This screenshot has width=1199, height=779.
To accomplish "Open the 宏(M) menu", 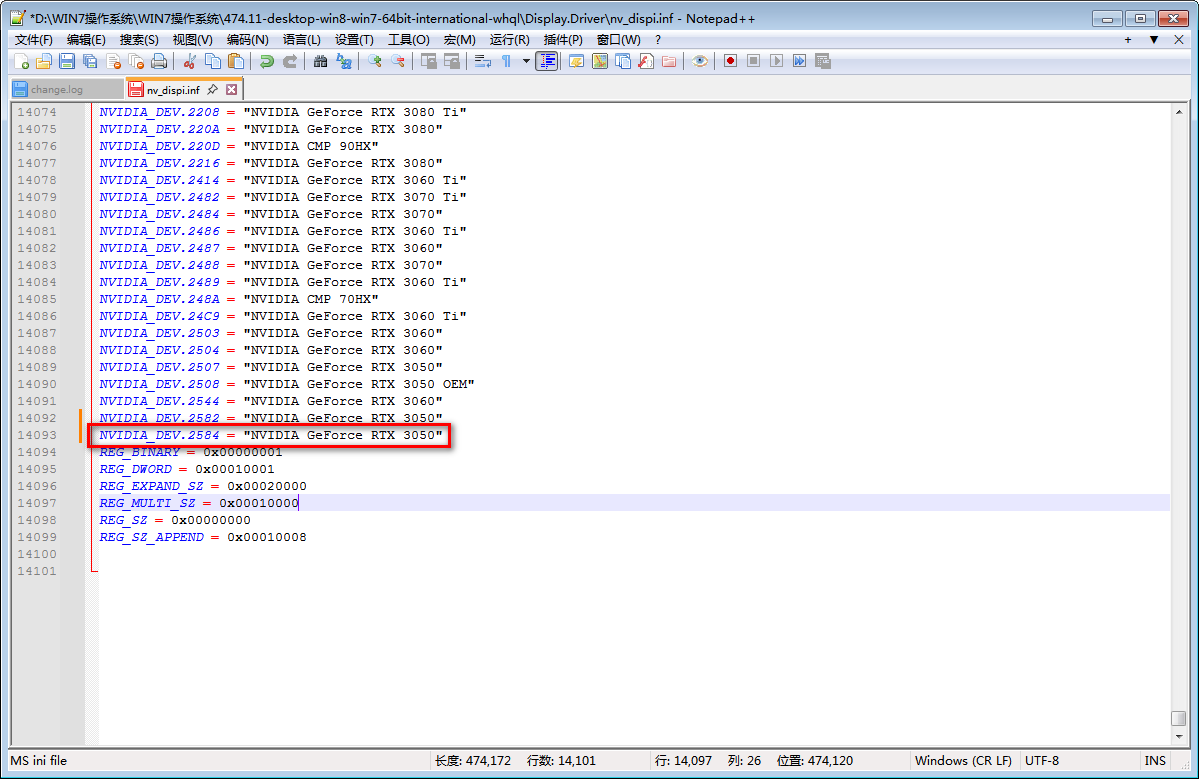I will [460, 40].
